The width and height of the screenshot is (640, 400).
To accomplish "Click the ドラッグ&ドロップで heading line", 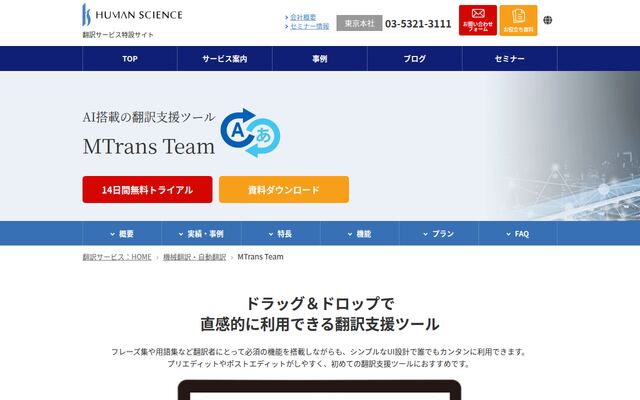I will (320, 304).
